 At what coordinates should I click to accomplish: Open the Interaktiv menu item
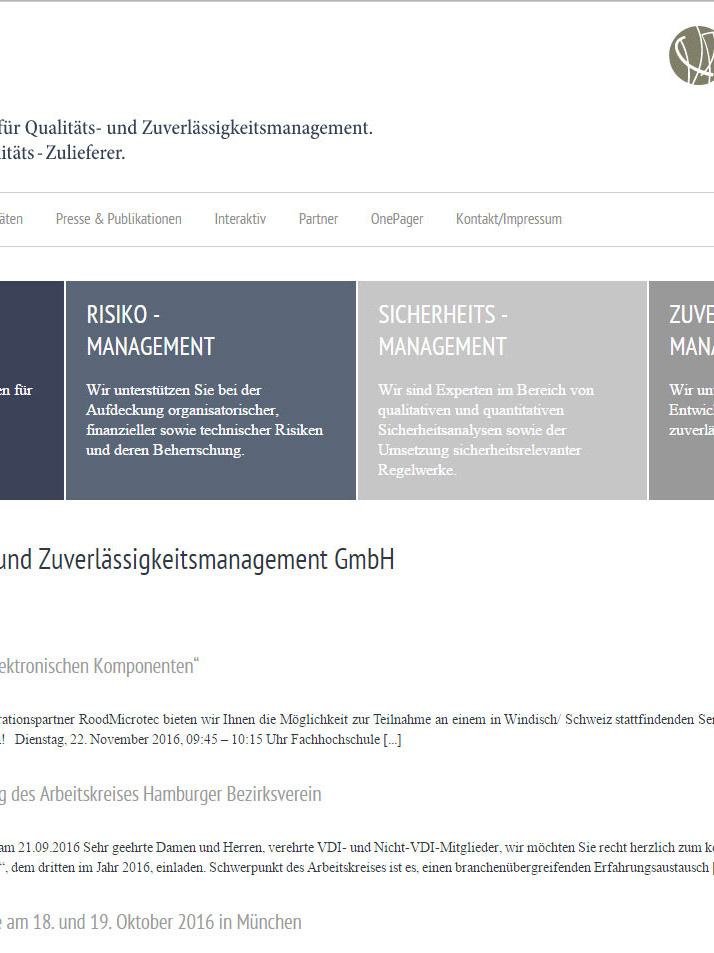click(240, 219)
